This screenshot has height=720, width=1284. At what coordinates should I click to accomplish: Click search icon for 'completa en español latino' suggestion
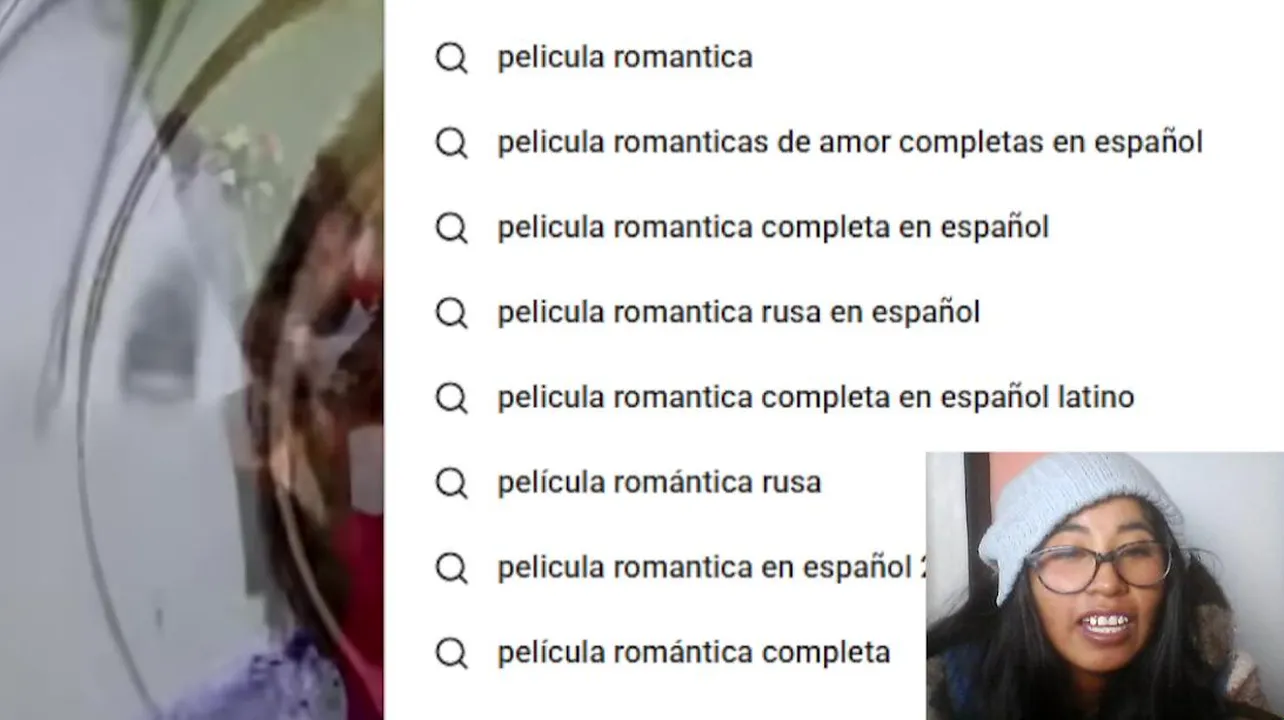click(x=451, y=398)
